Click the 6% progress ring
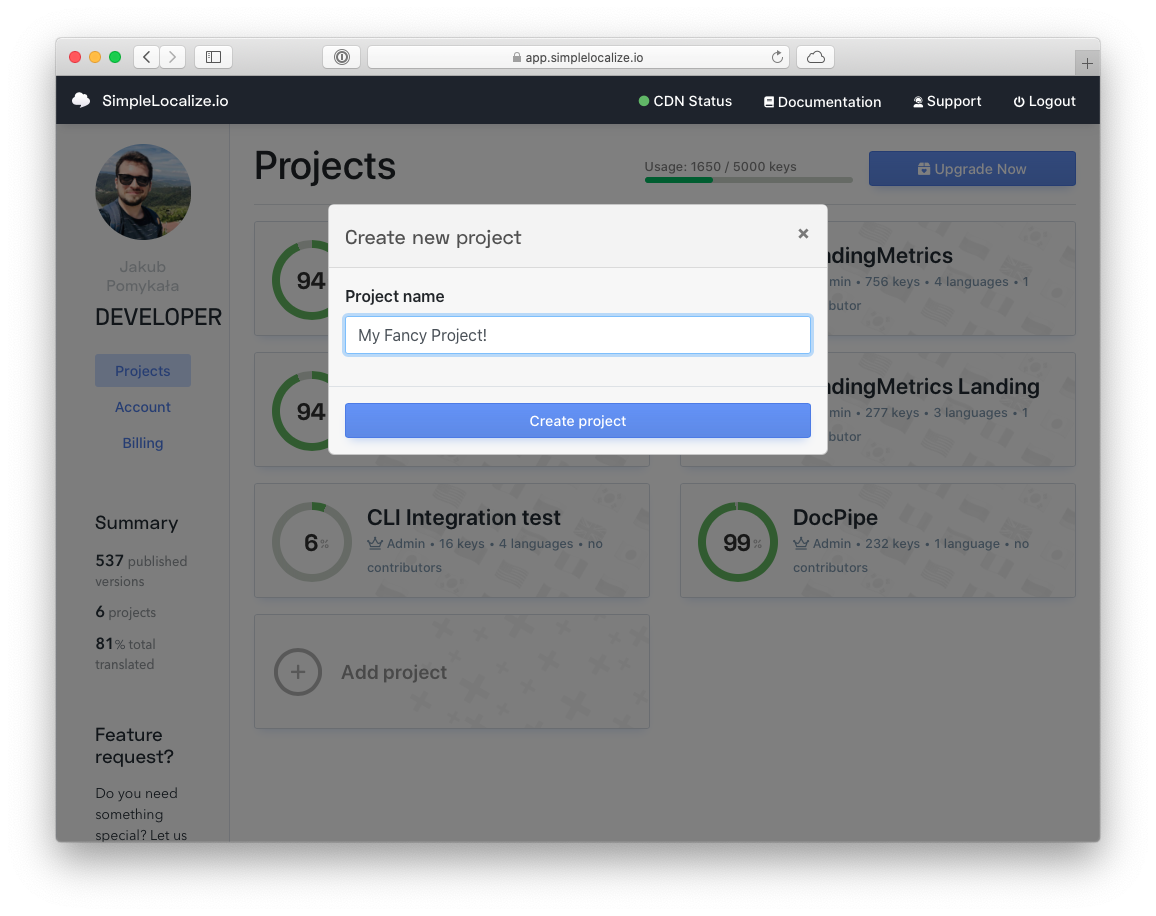The height and width of the screenshot is (916, 1156). [312, 542]
